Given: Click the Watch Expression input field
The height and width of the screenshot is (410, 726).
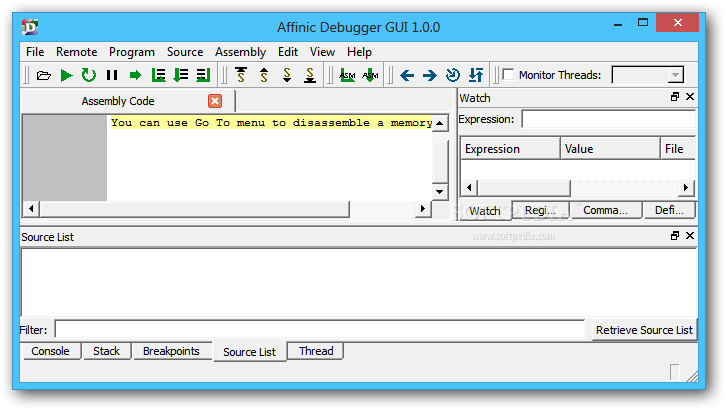Looking at the screenshot, I should point(608,119).
